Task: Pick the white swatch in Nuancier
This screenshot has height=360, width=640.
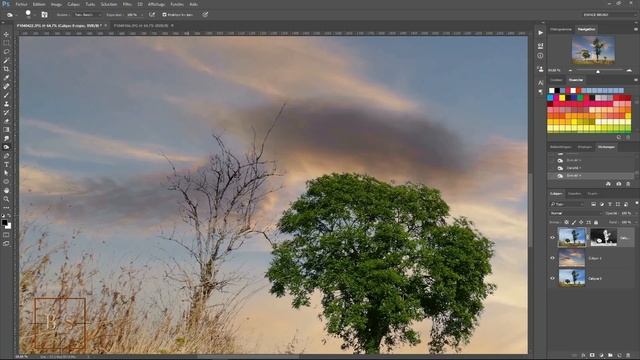Action: click(552, 91)
